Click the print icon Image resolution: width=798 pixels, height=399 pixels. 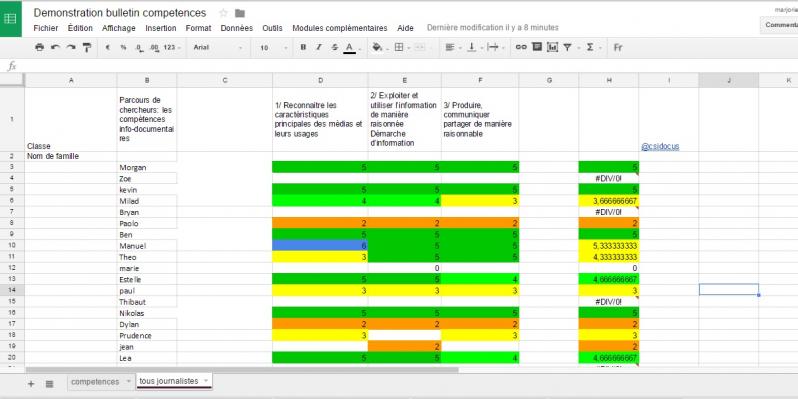40,47
